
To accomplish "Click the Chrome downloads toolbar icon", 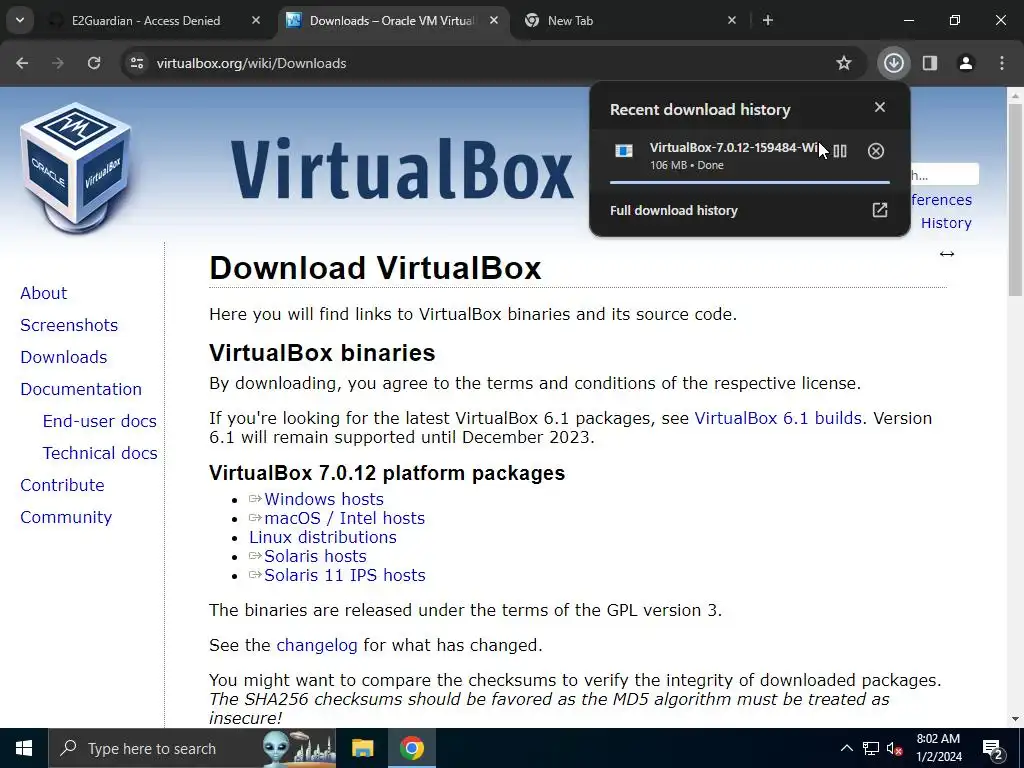I will [x=893, y=63].
